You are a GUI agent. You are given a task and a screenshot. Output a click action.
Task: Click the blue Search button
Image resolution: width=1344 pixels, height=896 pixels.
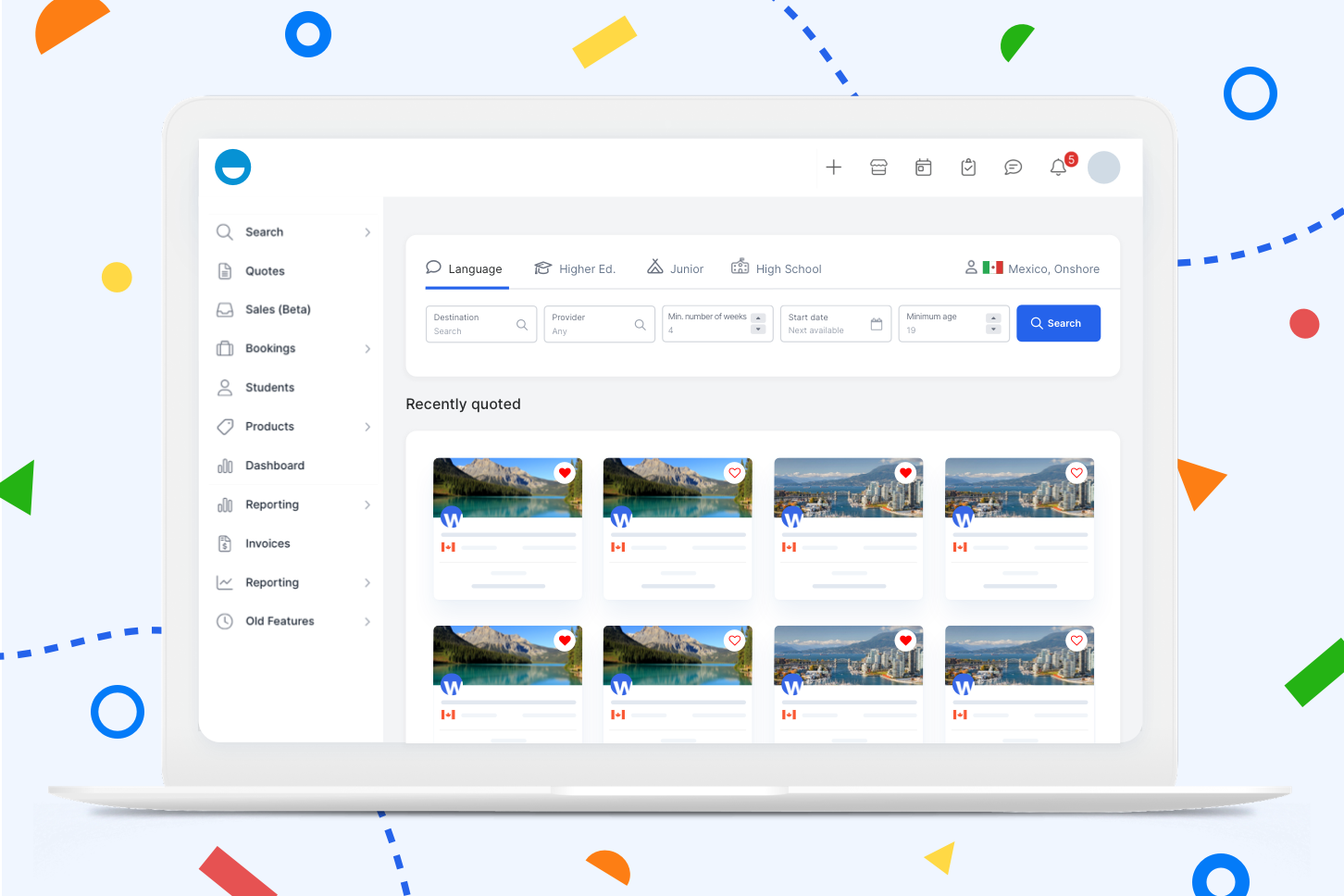pyautogui.click(x=1058, y=323)
